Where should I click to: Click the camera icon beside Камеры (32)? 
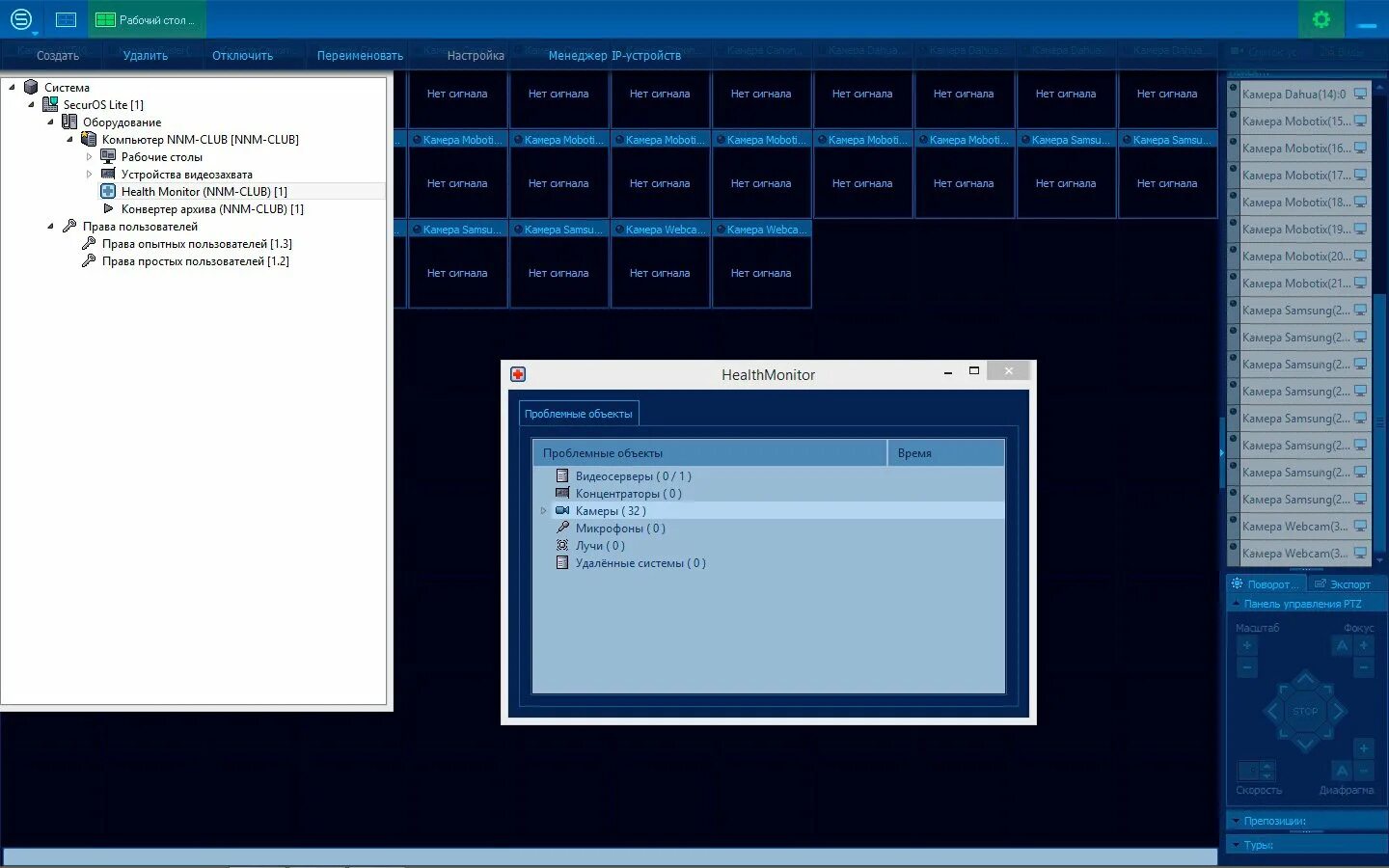tap(562, 510)
